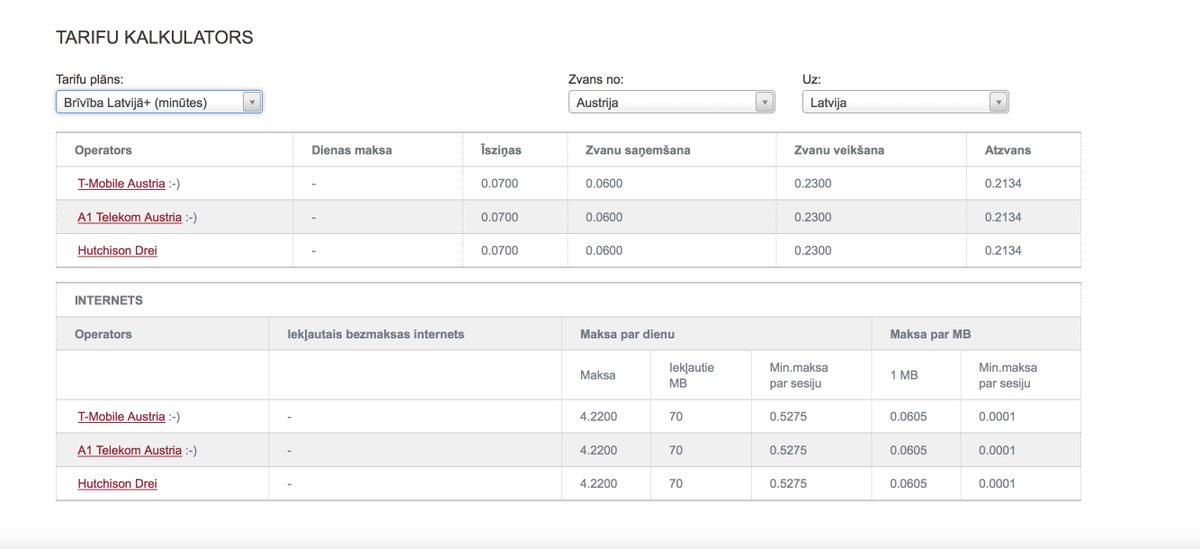Click the Zvanu veikšana column header
Screen dimensions: 1200x549
click(839, 150)
